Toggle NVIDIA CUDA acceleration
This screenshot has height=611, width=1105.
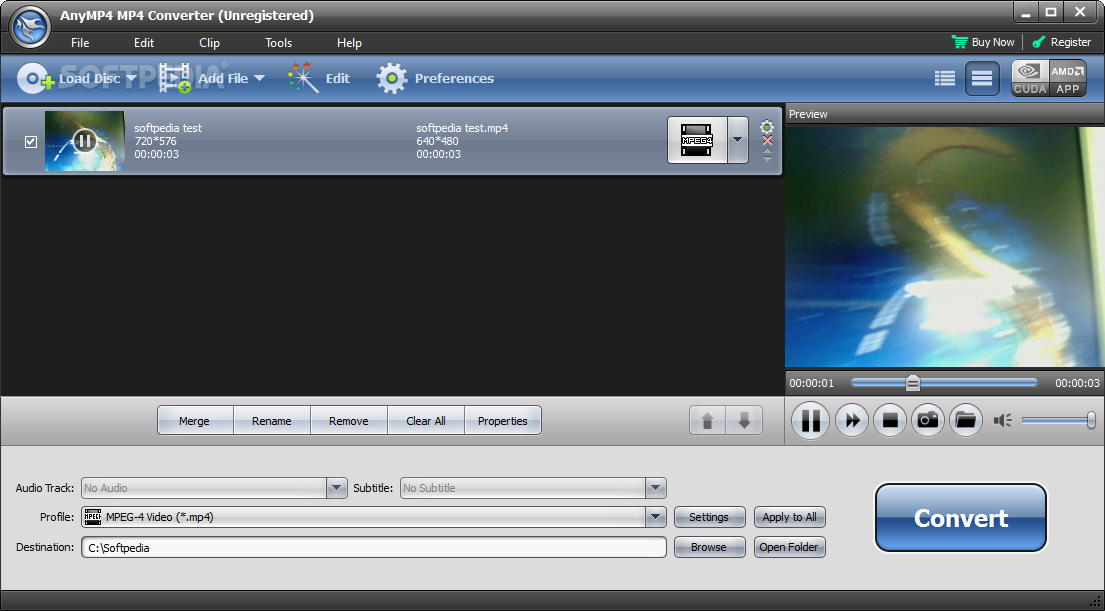(1030, 78)
